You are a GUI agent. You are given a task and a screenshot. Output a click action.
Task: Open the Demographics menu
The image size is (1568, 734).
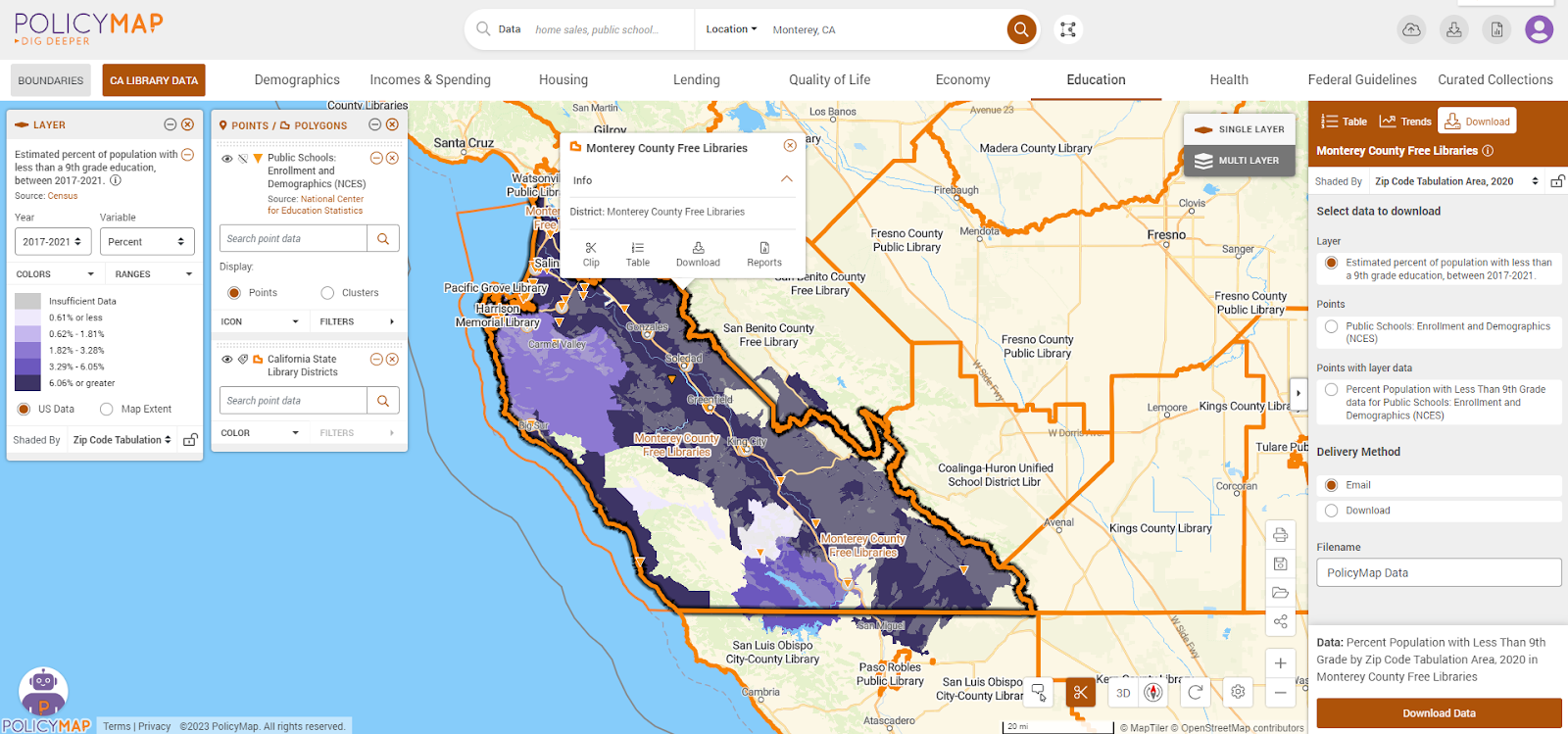297,80
